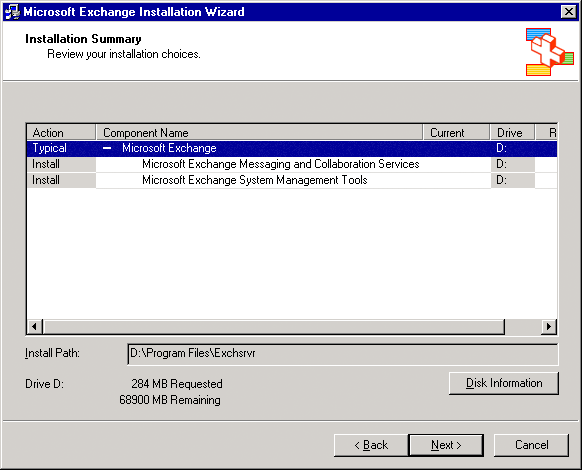Screen dimensions: 582x470
Task: Click the right scroll arrow
Action: [x=549, y=327]
